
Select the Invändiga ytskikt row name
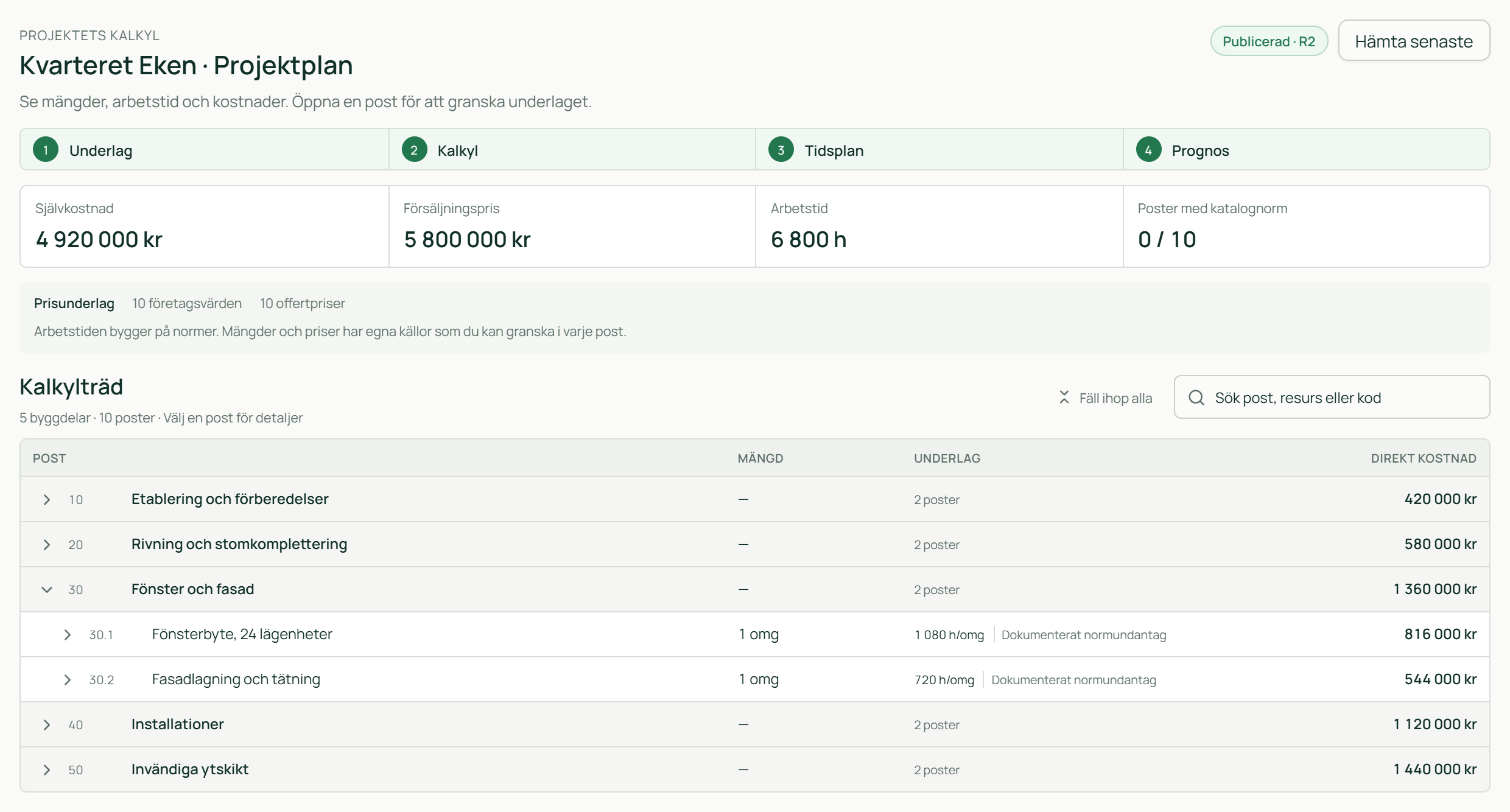coord(190,769)
